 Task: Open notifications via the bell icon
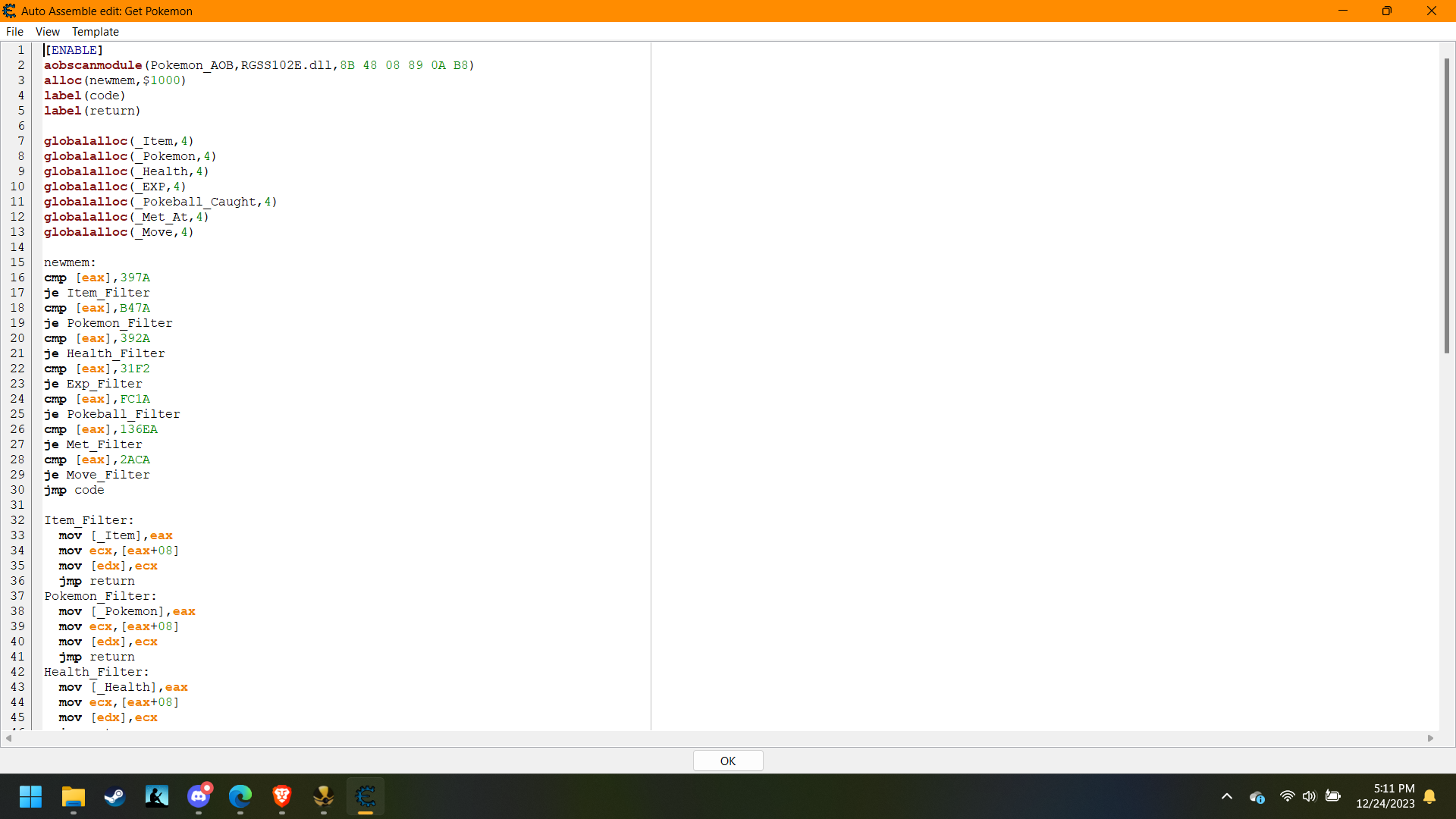pyautogui.click(x=1430, y=797)
